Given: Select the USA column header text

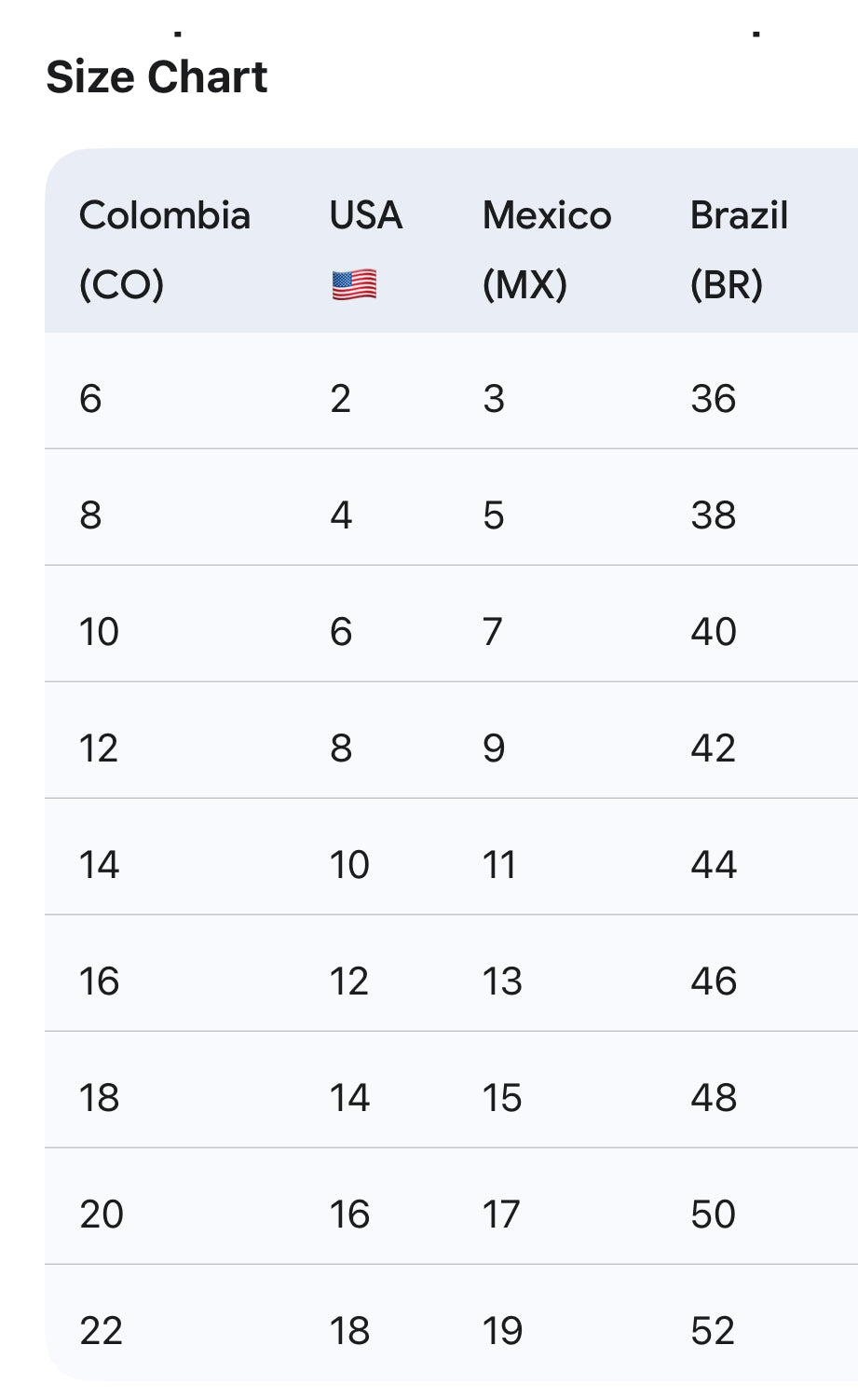Looking at the screenshot, I should (x=365, y=215).
